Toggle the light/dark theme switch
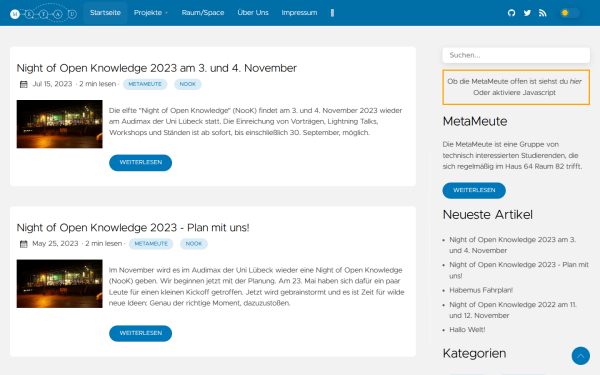Screen dimensions: 600x375 pos(569,13)
